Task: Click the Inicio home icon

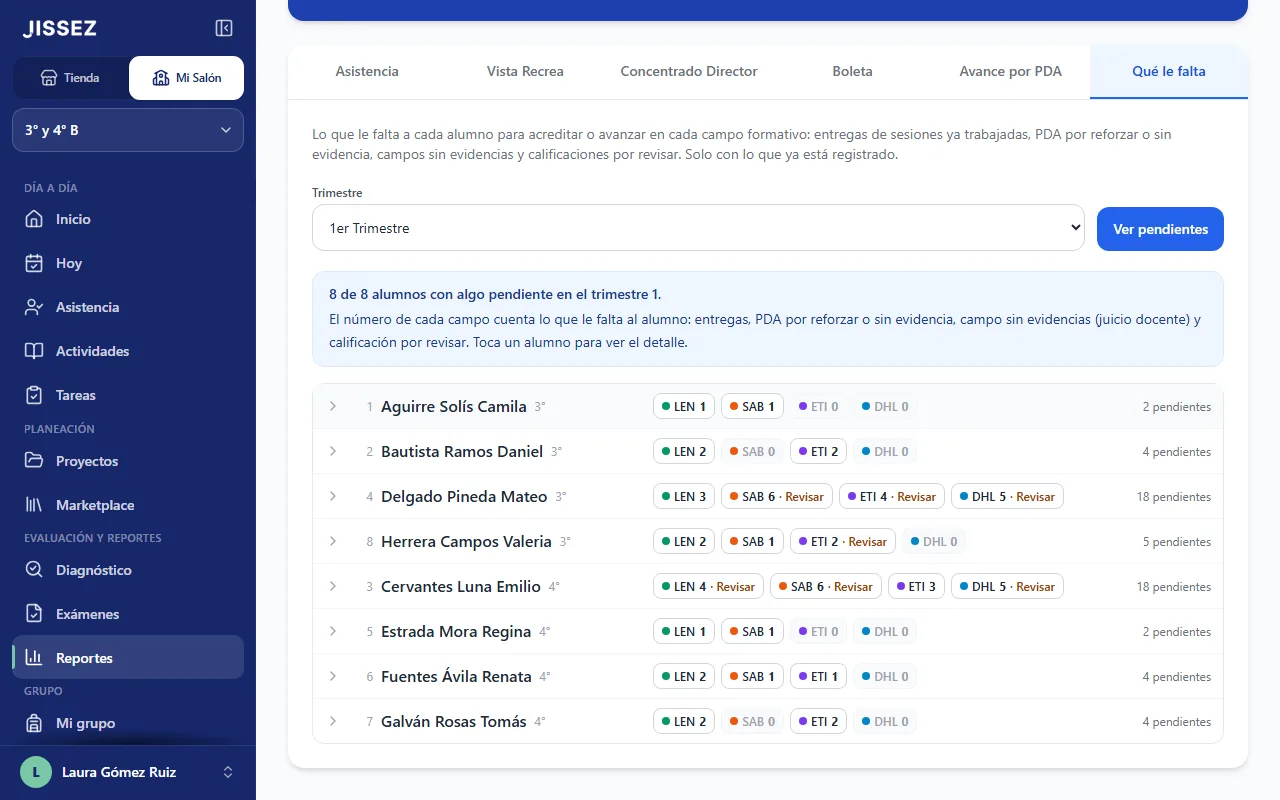Action: (x=34, y=219)
